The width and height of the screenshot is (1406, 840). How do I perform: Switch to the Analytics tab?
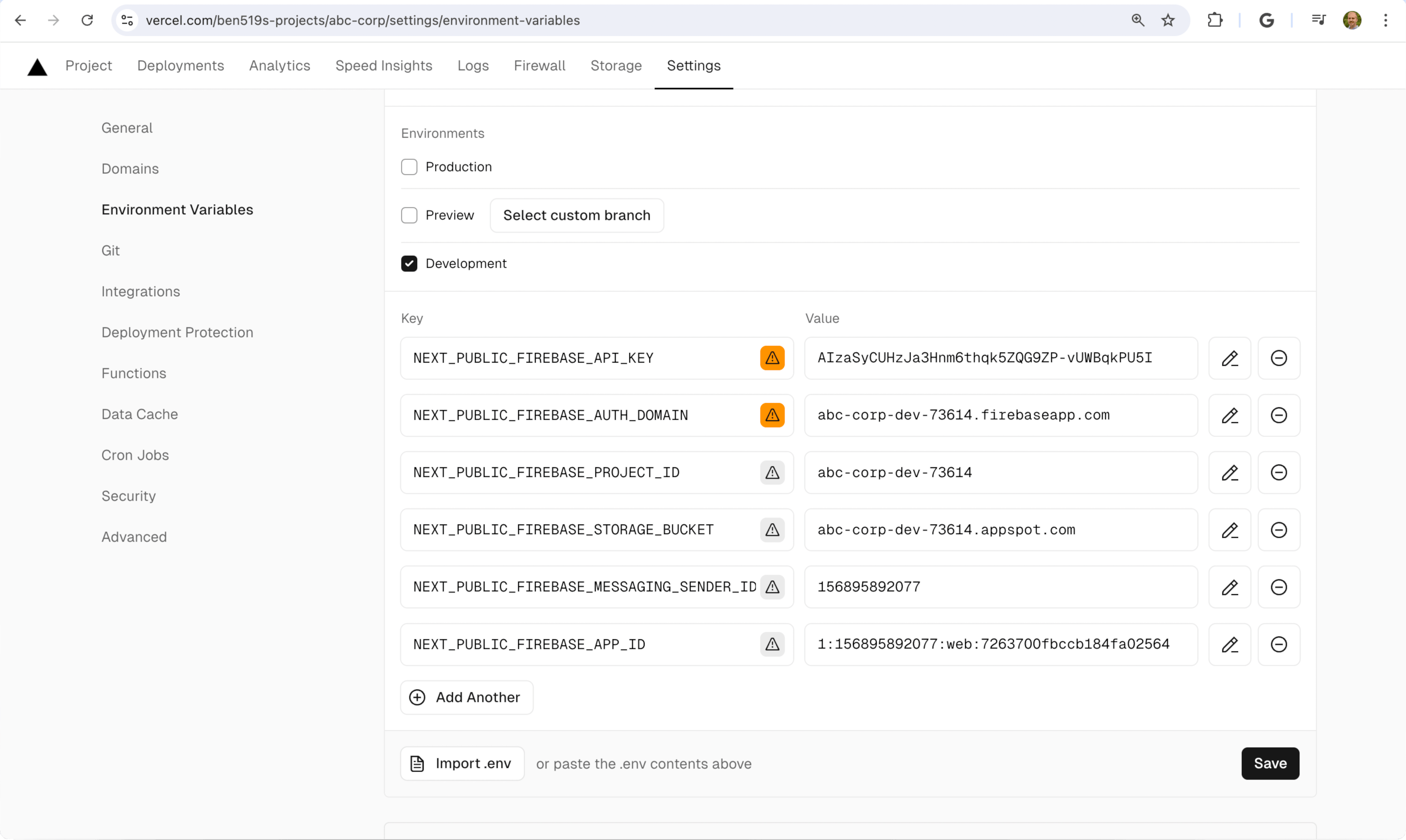click(x=279, y=65)
